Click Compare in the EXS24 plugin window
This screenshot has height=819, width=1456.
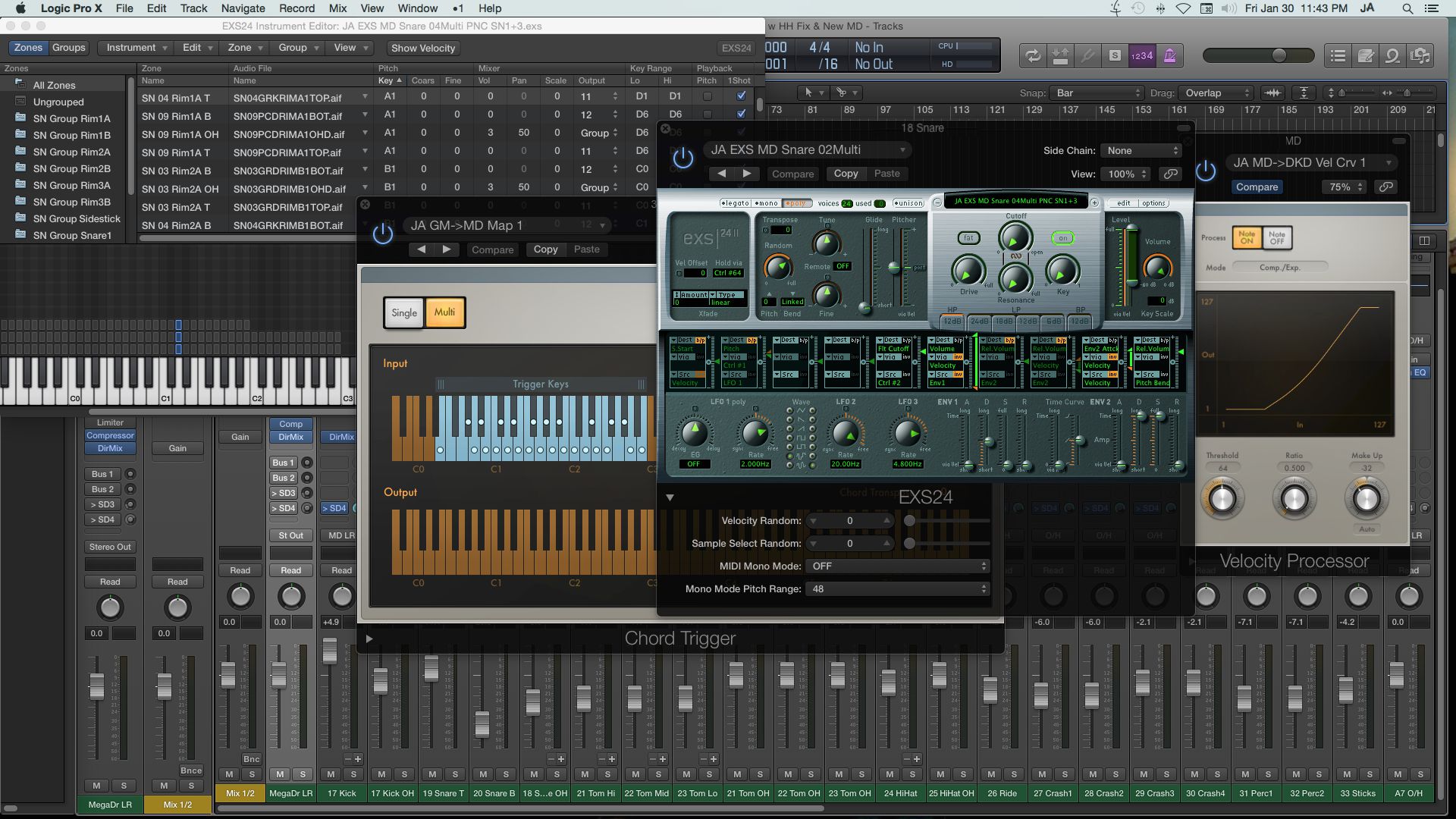[792, 174]
